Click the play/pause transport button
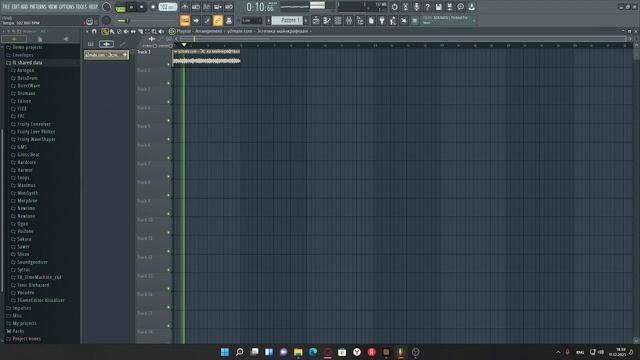 point(131,7)
